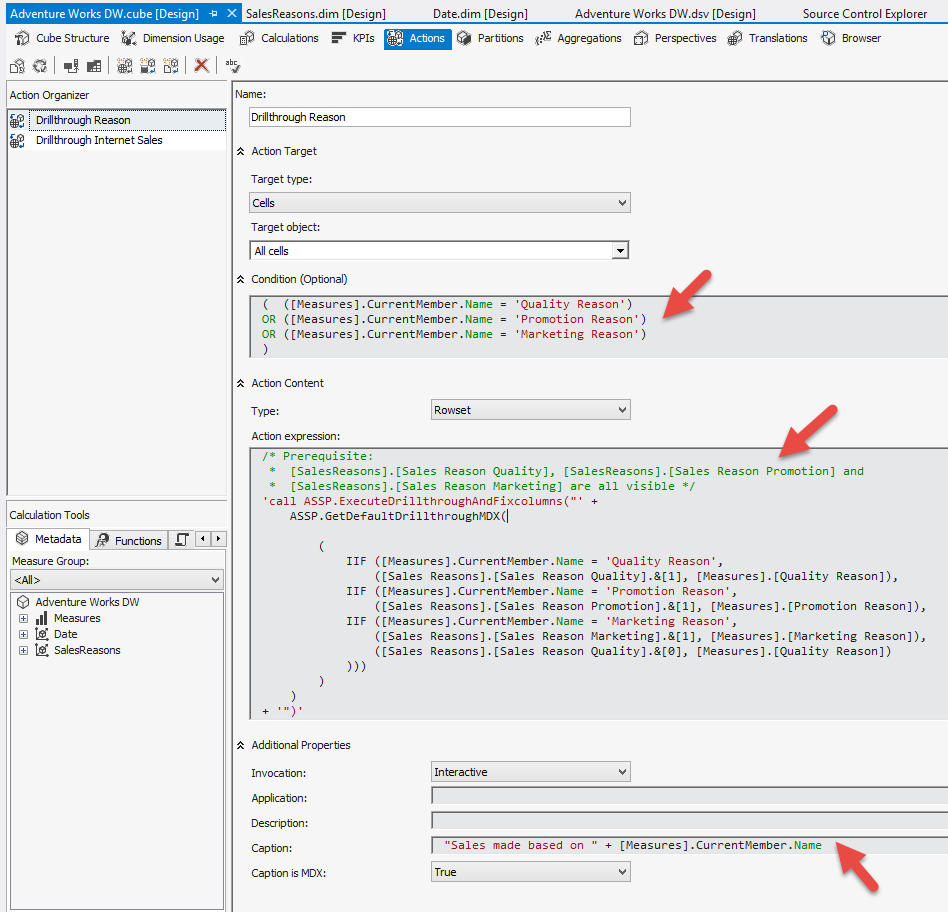Click the Script View toolbar icon
This screenshot has width=948, height=912.
pos(94,66)
